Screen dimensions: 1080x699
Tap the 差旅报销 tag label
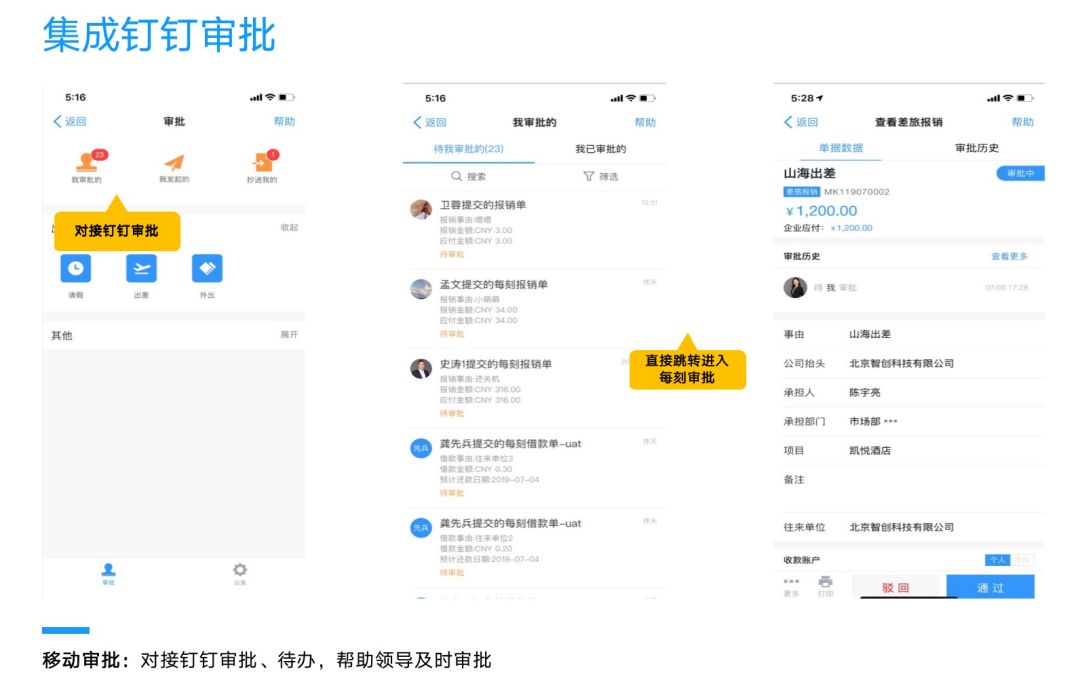pos(802,191)
